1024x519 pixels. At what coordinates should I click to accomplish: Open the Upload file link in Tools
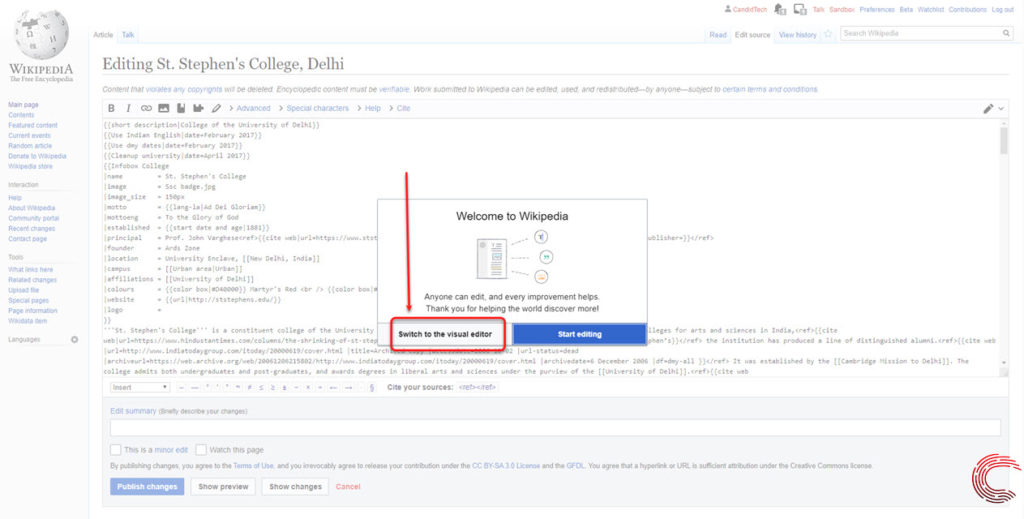(x=24, y=290)
